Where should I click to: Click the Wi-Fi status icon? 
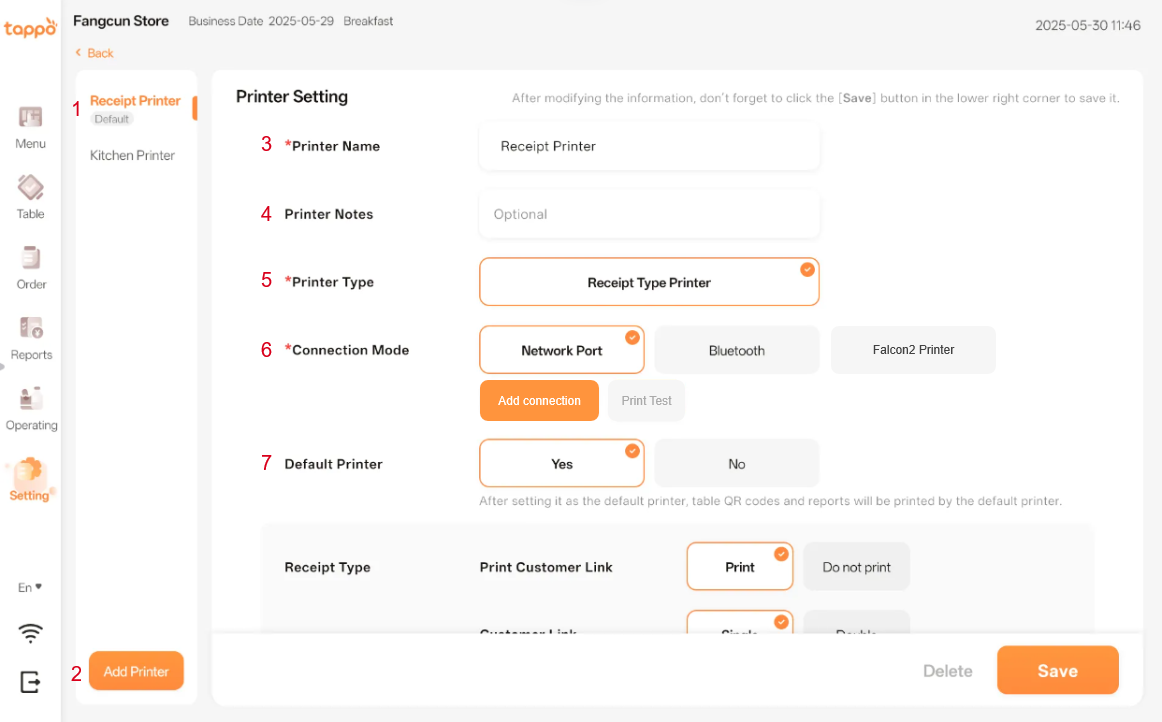pos(31,632)
